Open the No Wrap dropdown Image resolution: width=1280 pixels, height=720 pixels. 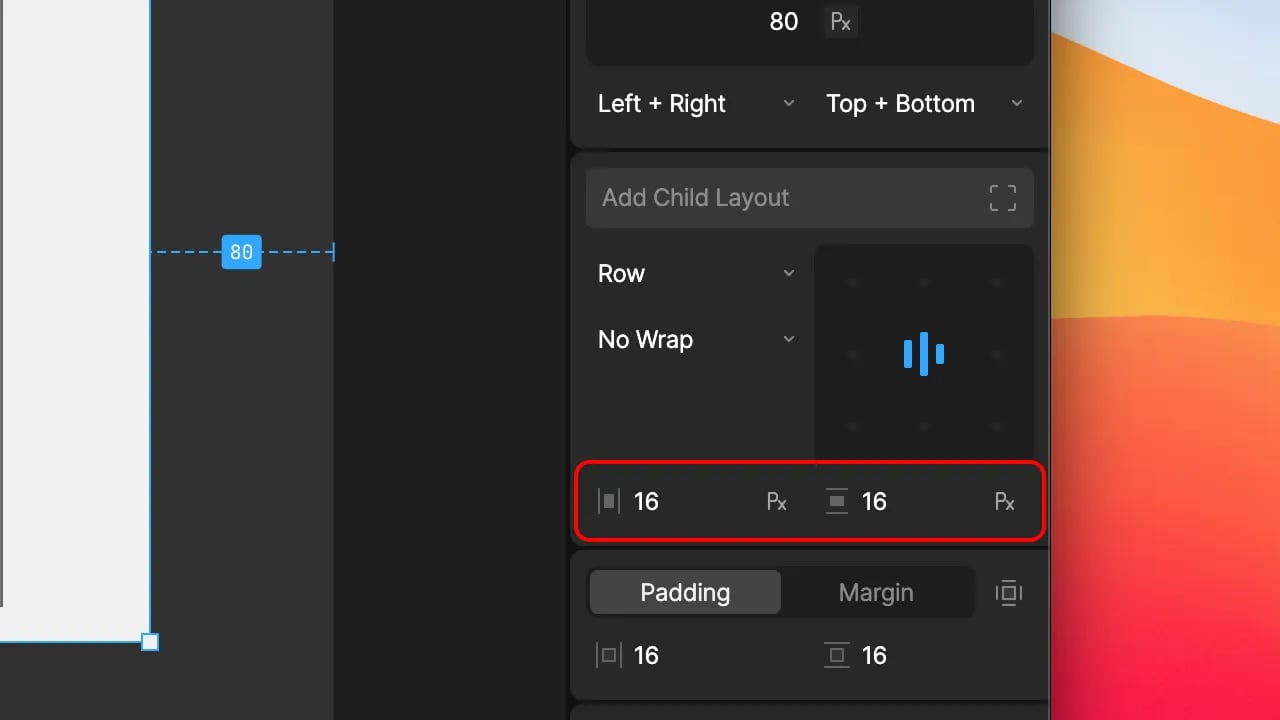pyautogui.click(x=696, y=339)
